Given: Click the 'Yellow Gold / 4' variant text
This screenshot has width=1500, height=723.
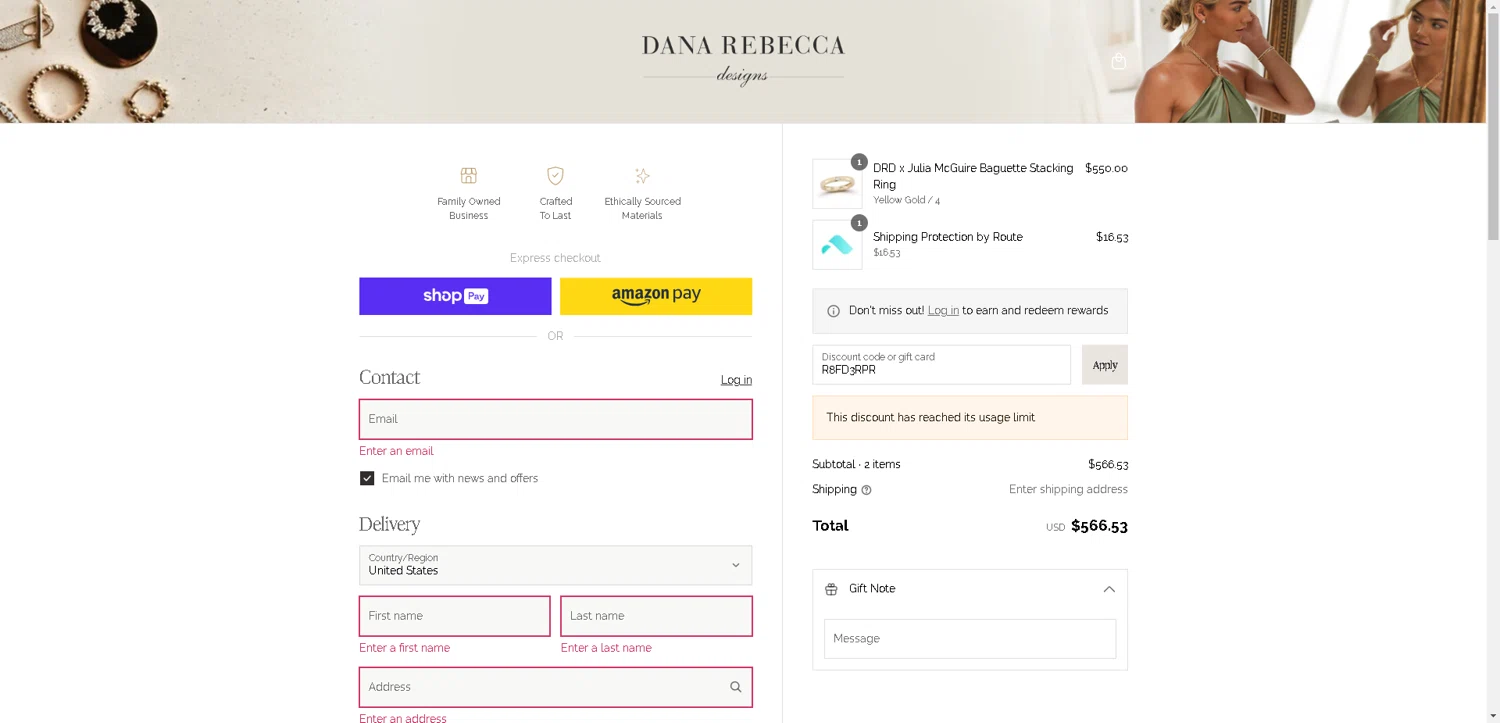Looking at the screenshot, I should point(906,201).
